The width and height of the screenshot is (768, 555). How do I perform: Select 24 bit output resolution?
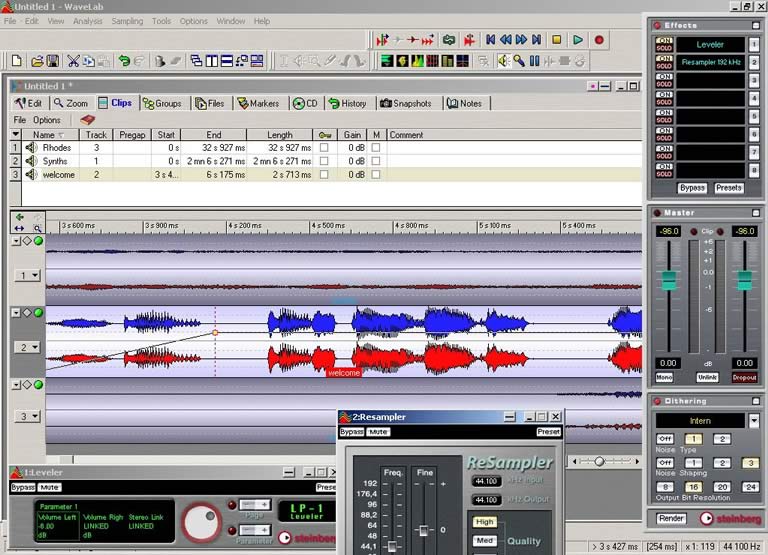click(x=750, y=487)
